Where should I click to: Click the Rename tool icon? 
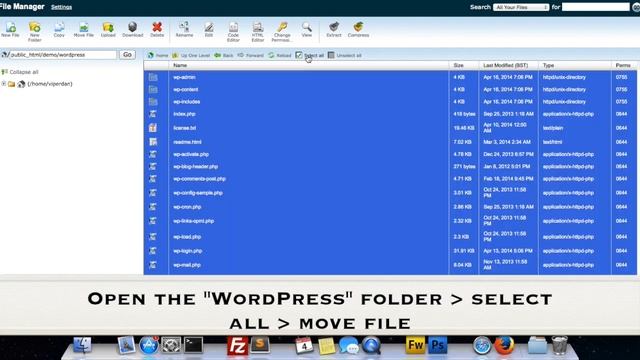184,30
